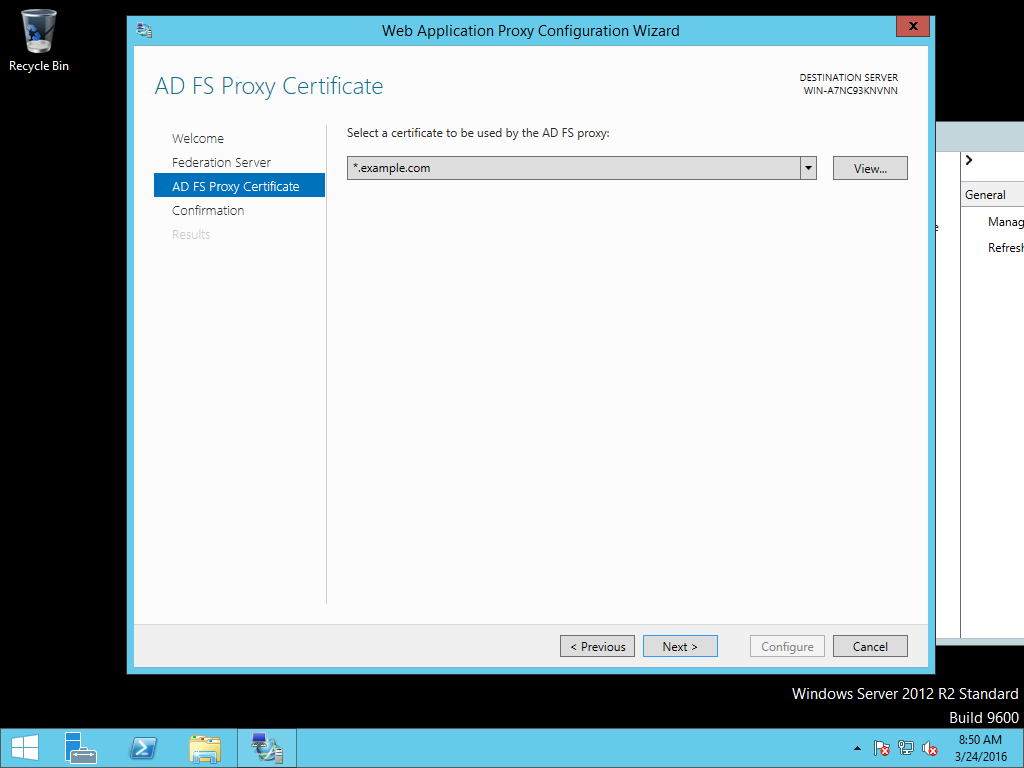Open the Start button in taskbar
Screen dimensions: 1024x768
tap(25, 748)
